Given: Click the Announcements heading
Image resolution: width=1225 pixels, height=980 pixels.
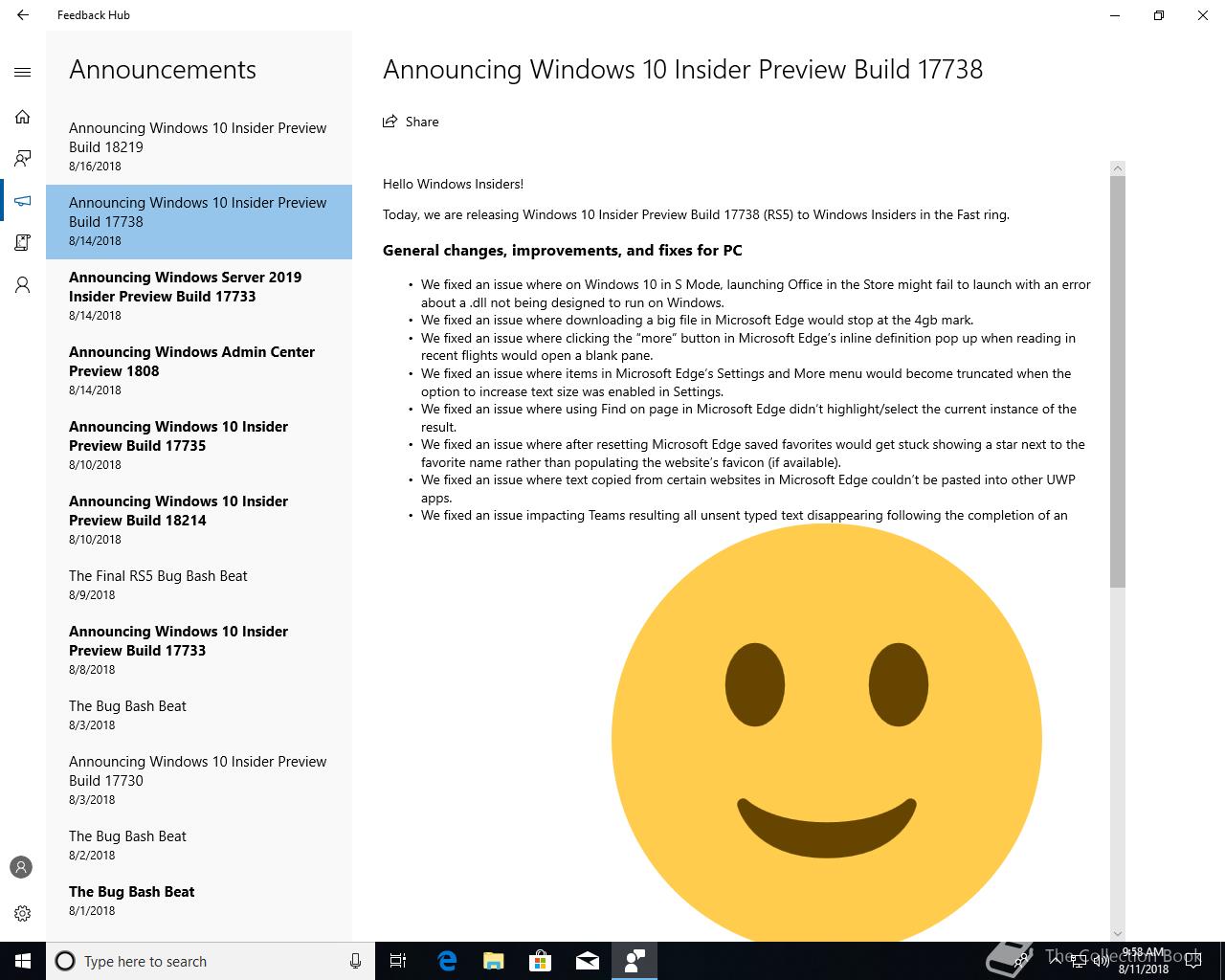Looking at the screenshot, I should click(163, 70).
